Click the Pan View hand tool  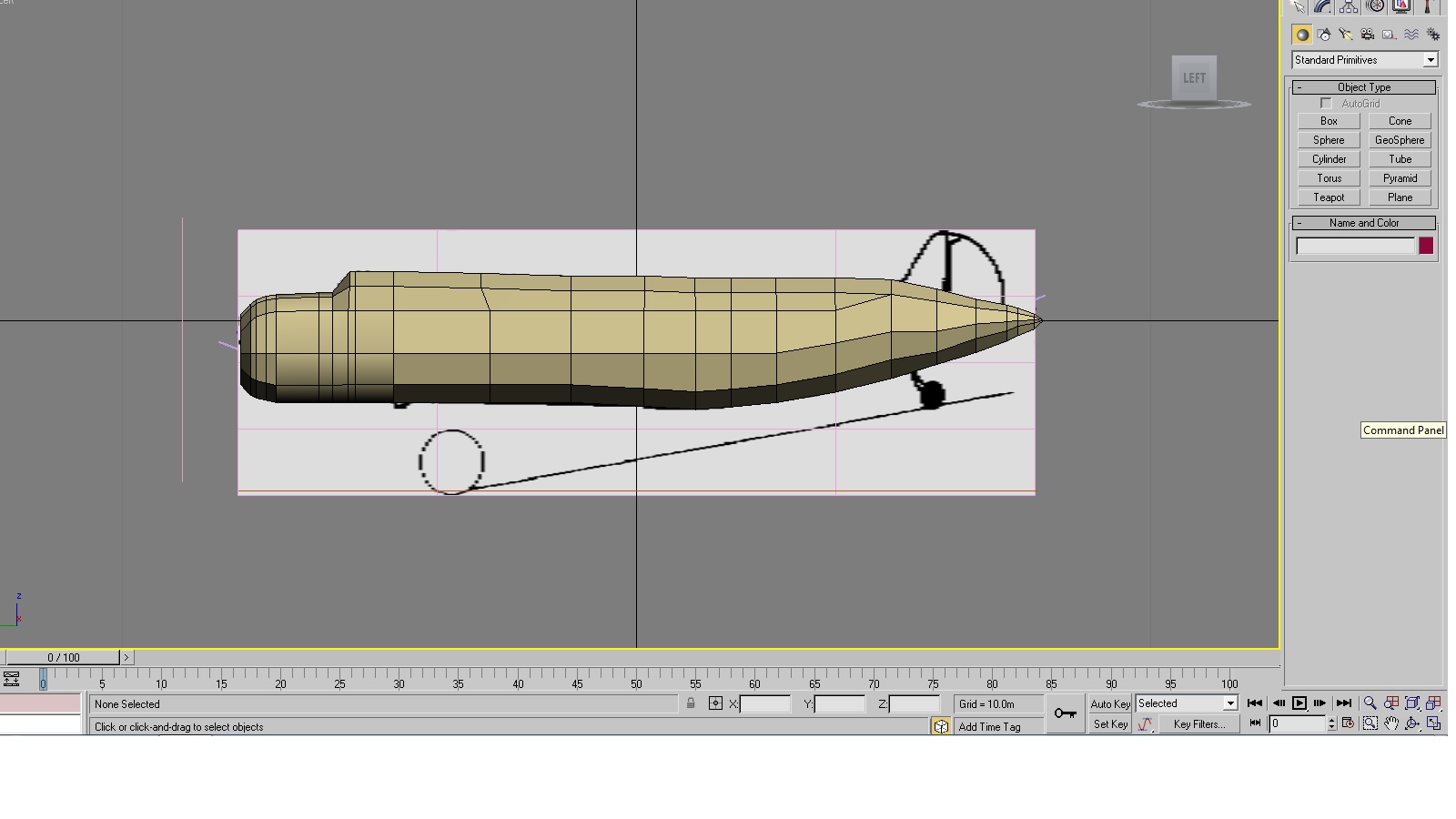1391,723
